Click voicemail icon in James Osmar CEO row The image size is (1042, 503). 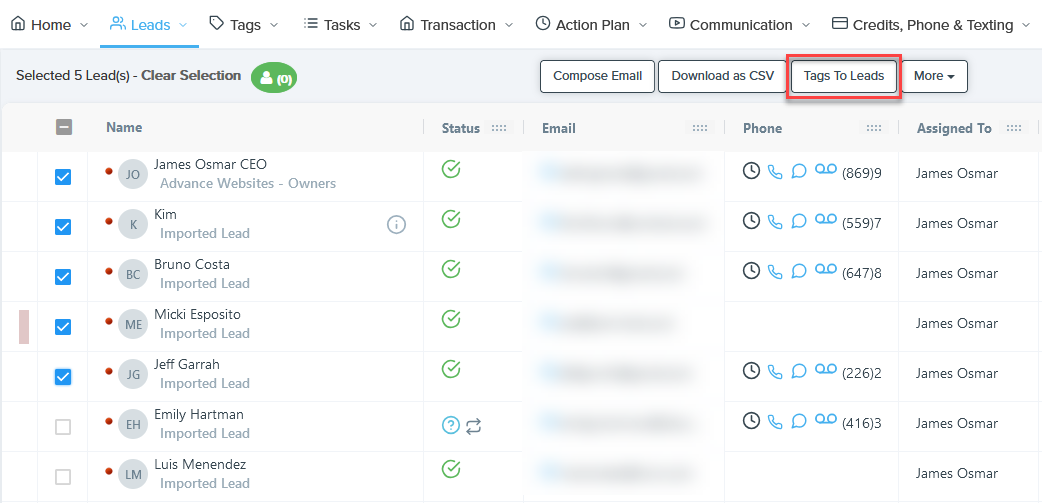[x=825, y=171]
